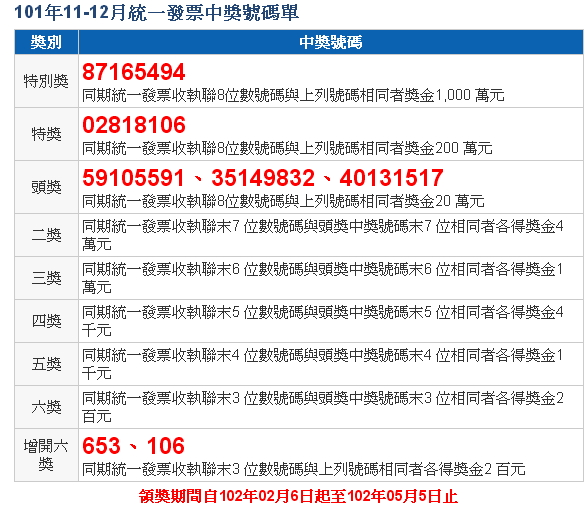The width and height of the screenshot is (587, 509).
Task: Click the 獎別 column header
Action: coord(46,42)
